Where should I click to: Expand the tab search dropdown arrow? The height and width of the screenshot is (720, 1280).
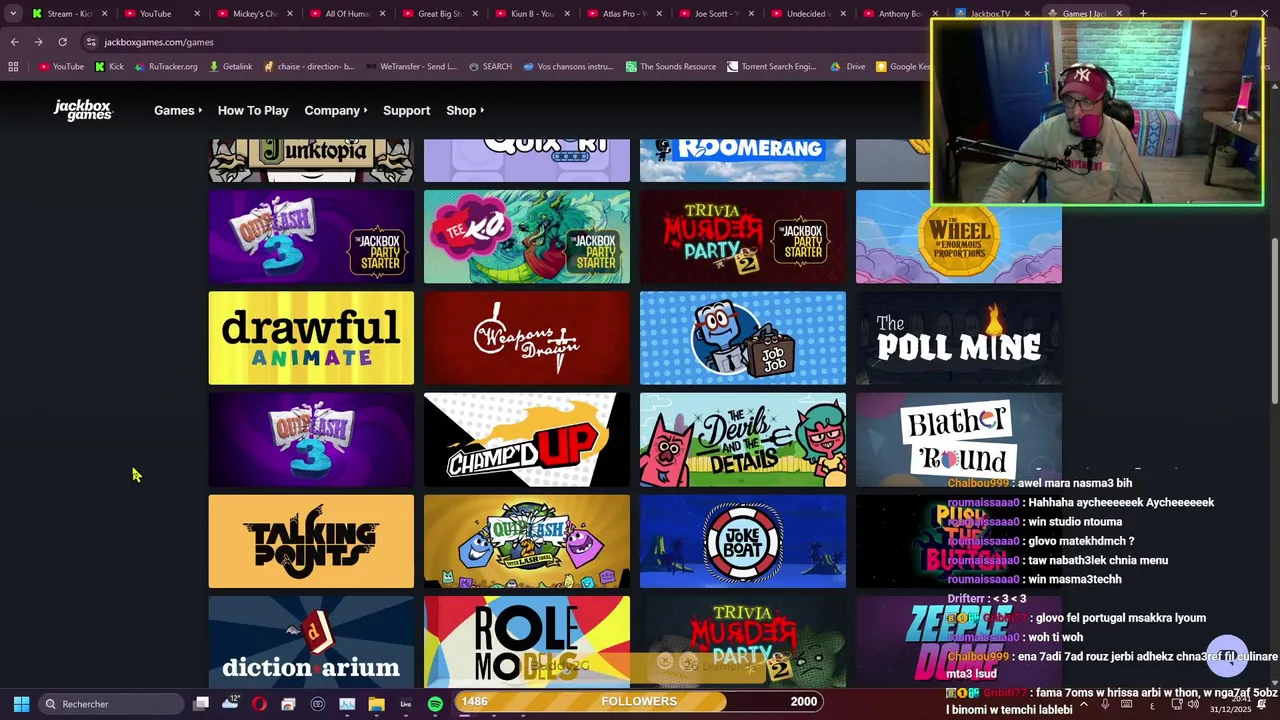click(13, 14)
